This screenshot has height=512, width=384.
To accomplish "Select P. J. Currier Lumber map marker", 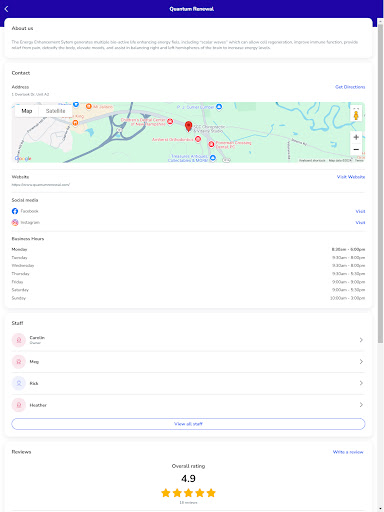I will 219,107.
